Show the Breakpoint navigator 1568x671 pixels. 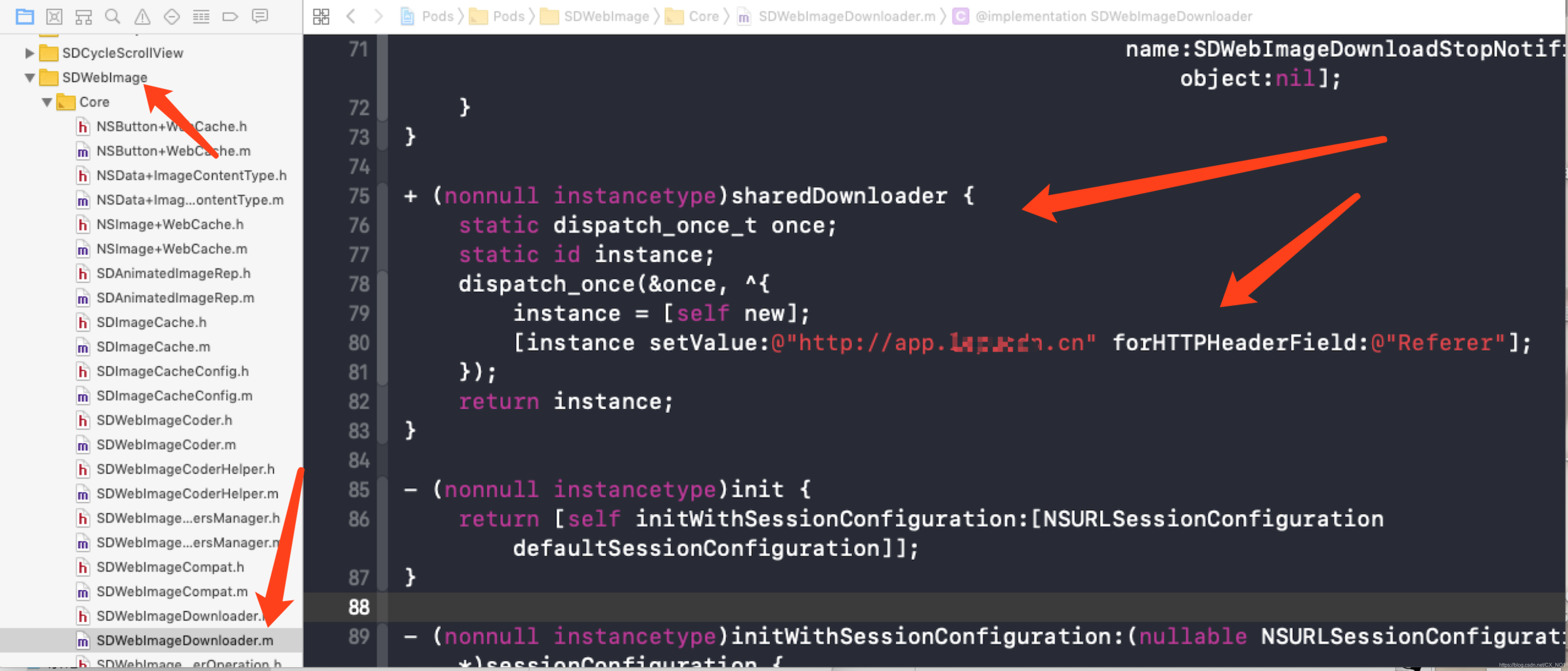click(x=230, y=16)
